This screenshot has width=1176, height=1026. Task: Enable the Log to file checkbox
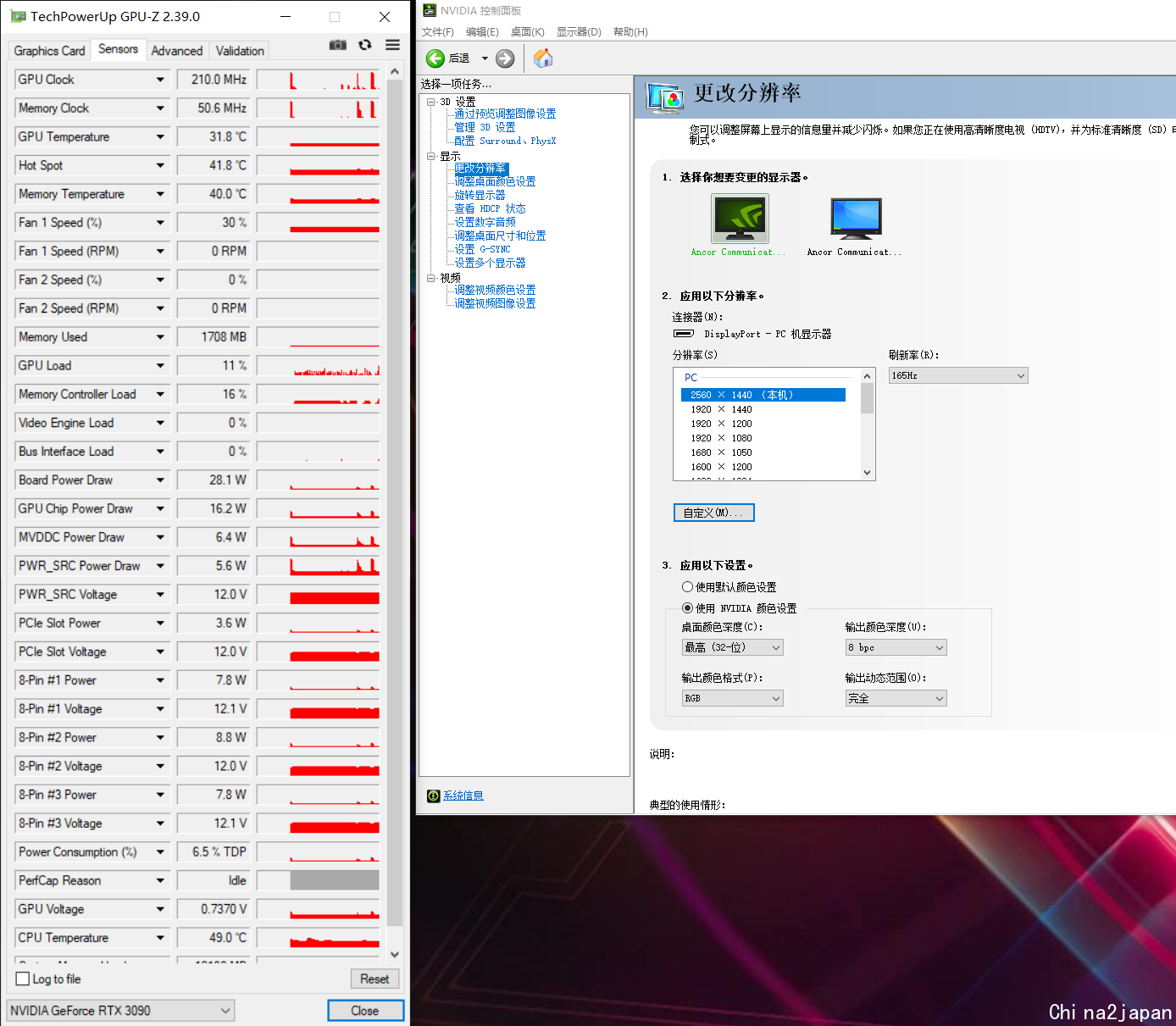click(23, 979)
